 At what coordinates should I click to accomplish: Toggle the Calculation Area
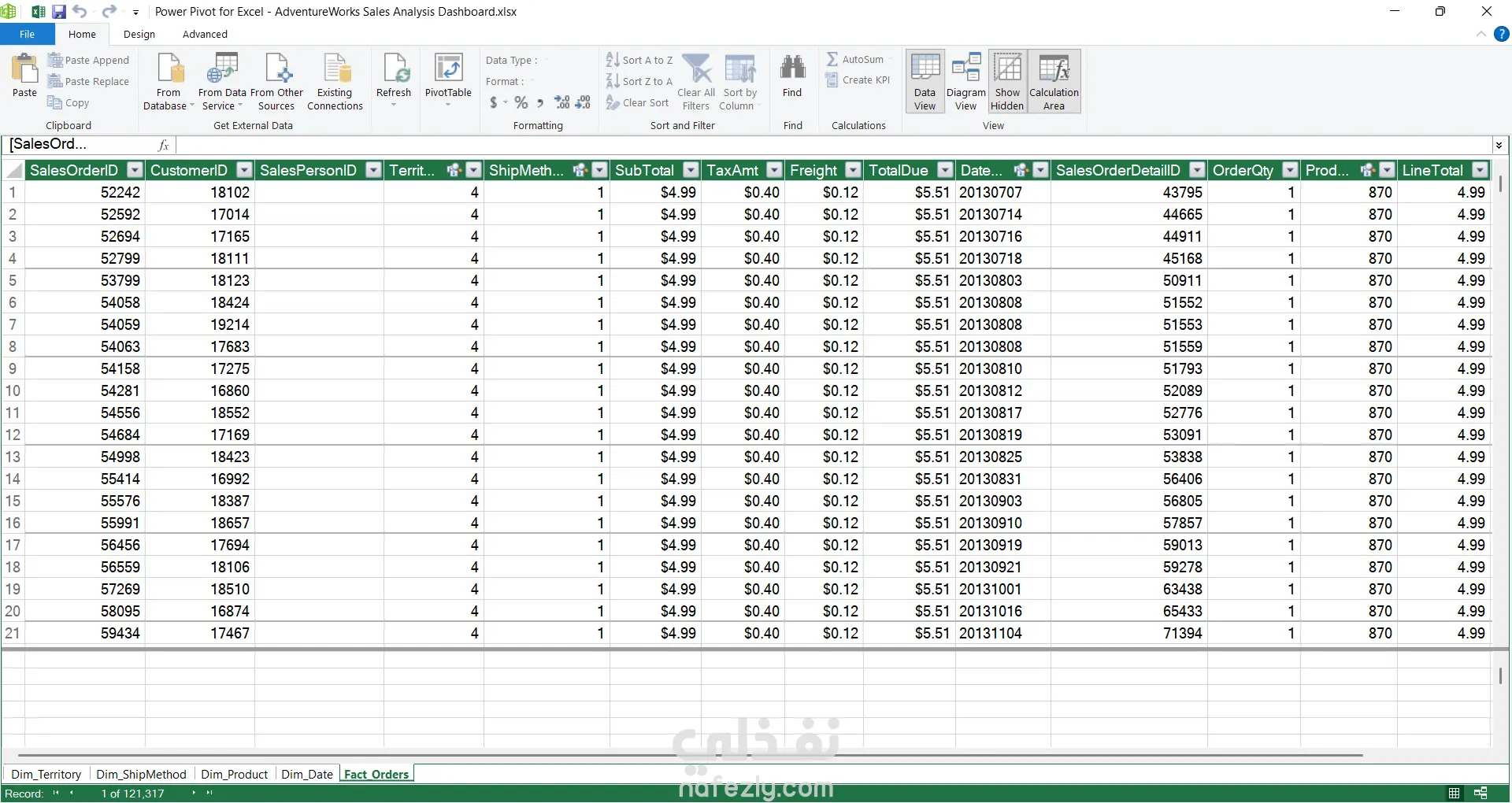click(1054, 82)
